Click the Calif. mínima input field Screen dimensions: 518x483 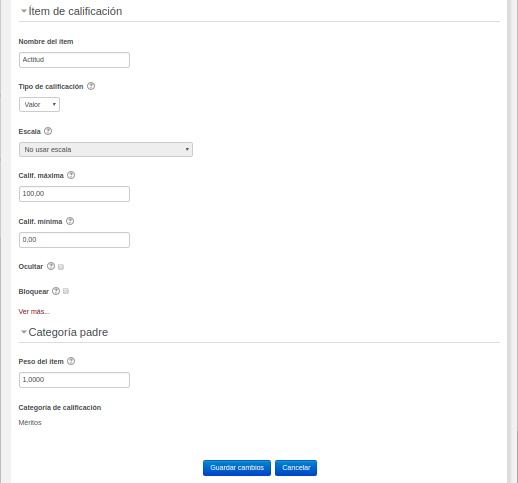[x=74, y=240]
